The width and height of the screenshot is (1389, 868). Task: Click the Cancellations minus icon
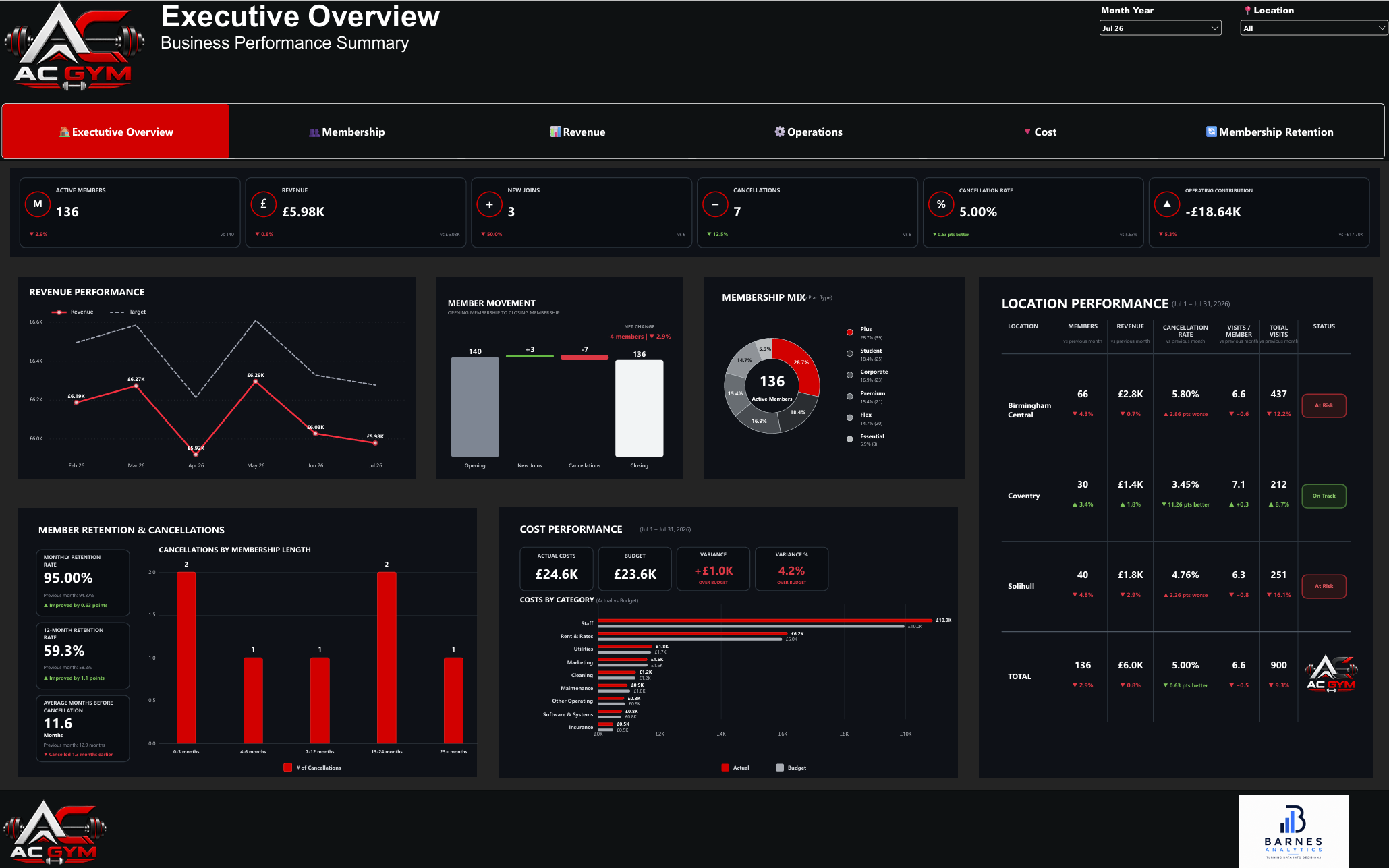coord(715,204)
